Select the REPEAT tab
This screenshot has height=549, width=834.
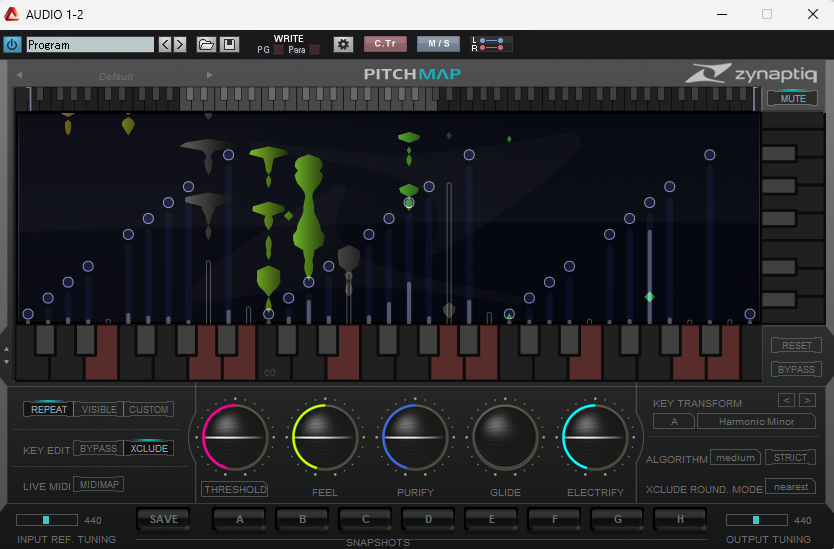[x=48, y=409]
